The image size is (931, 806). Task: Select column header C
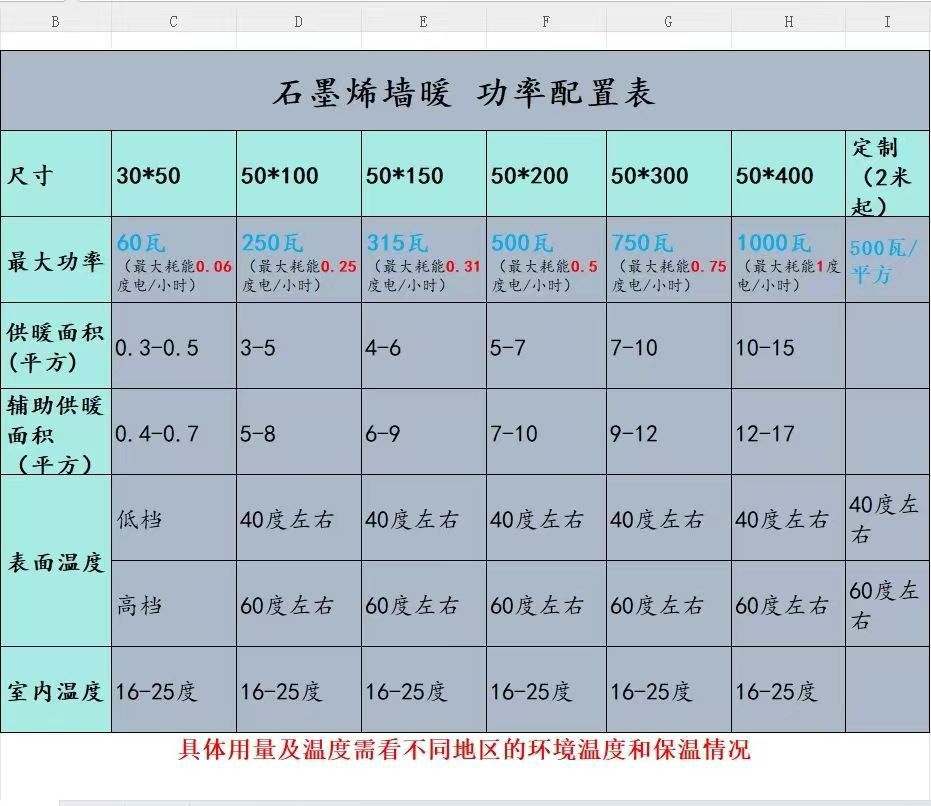172,19
